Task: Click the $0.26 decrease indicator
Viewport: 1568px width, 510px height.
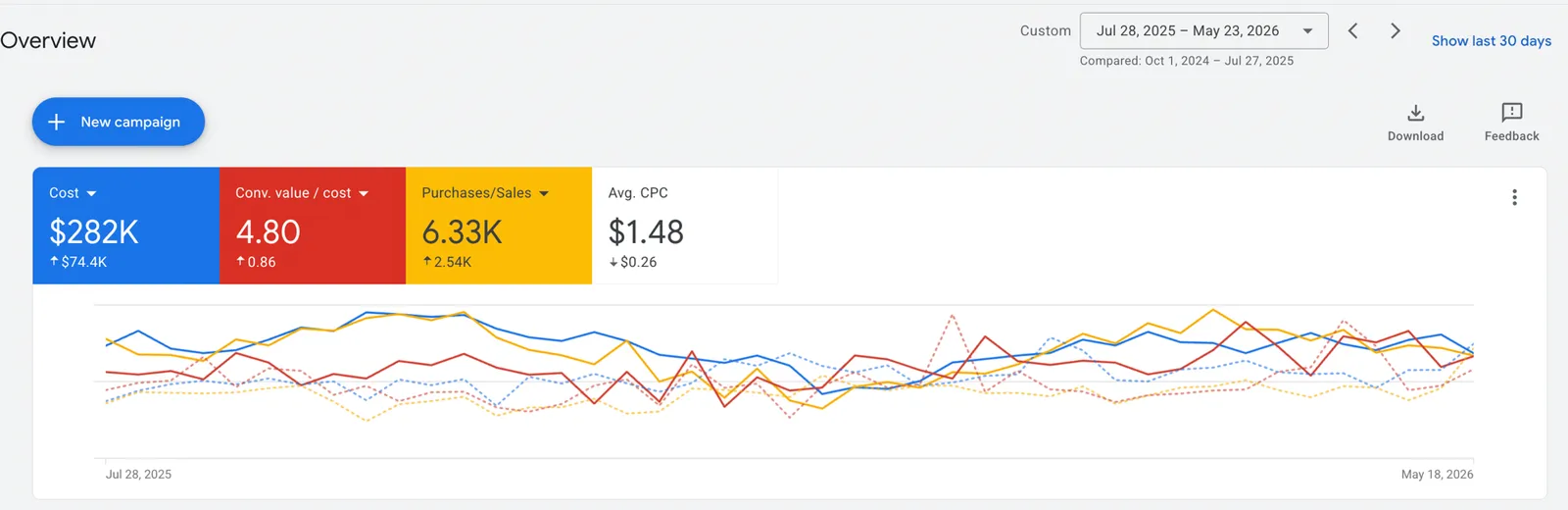Action: tap(633, 262)
